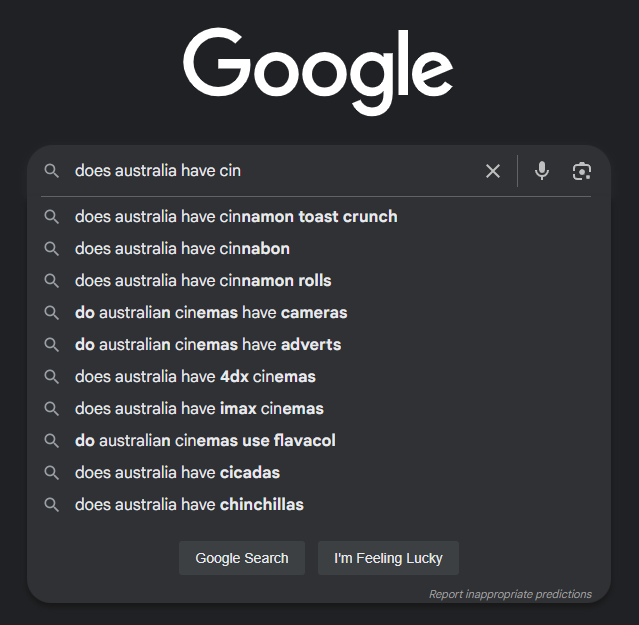This screenshot has height=625, width=639.
Task: Select the imax cinemas suggestion text
Action: click(x=199, y=409)
